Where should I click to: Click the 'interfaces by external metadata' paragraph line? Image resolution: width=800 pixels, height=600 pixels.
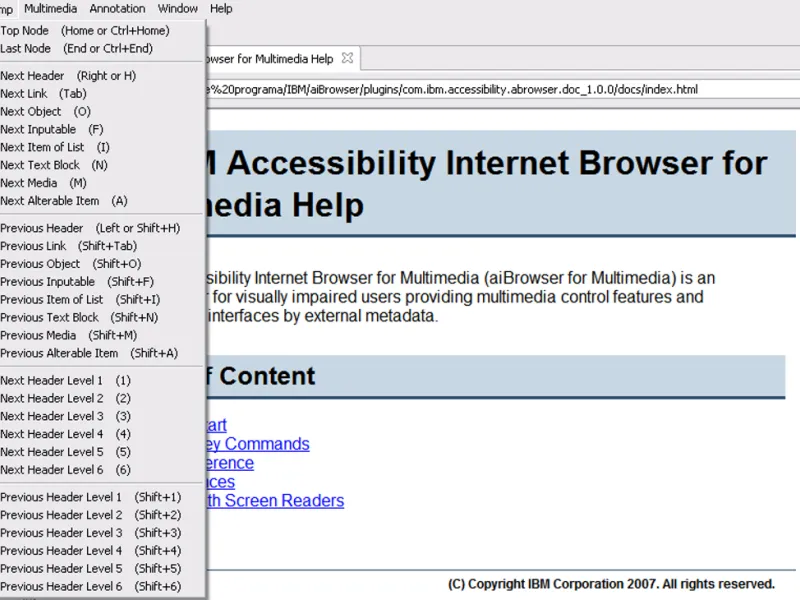(x=322, y=316)
